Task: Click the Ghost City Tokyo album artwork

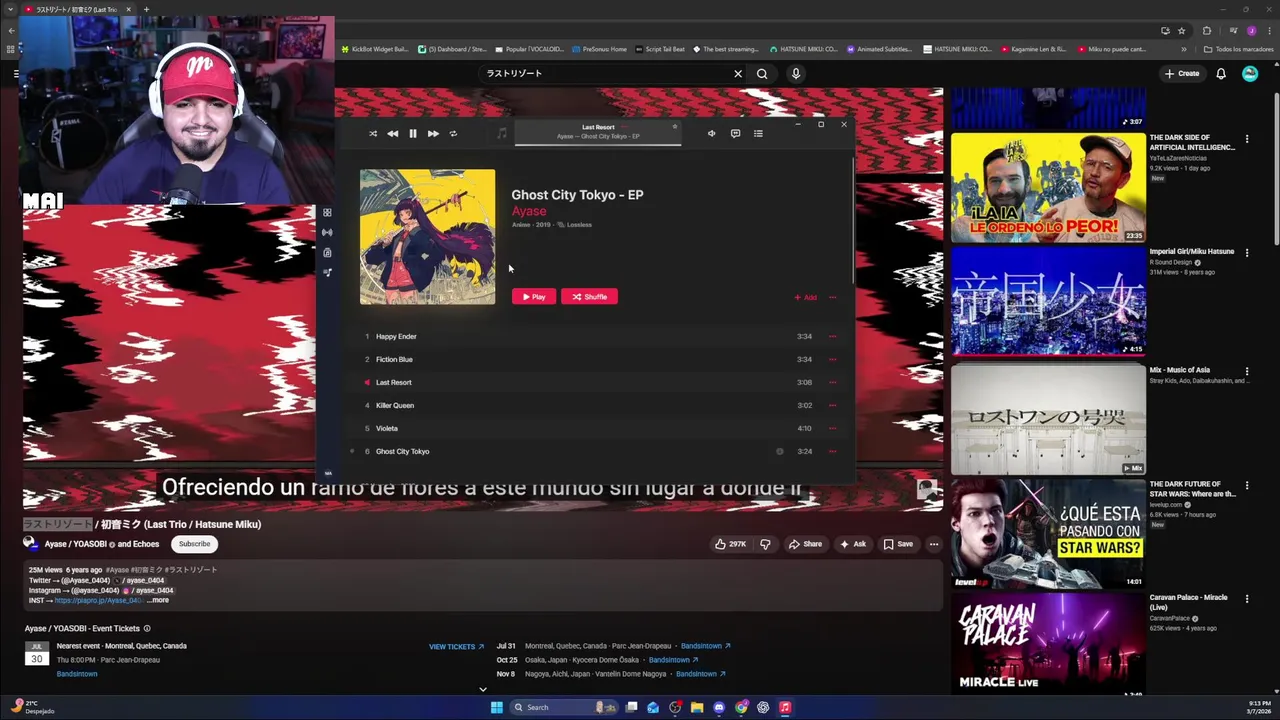Action: tap(427, 237)
